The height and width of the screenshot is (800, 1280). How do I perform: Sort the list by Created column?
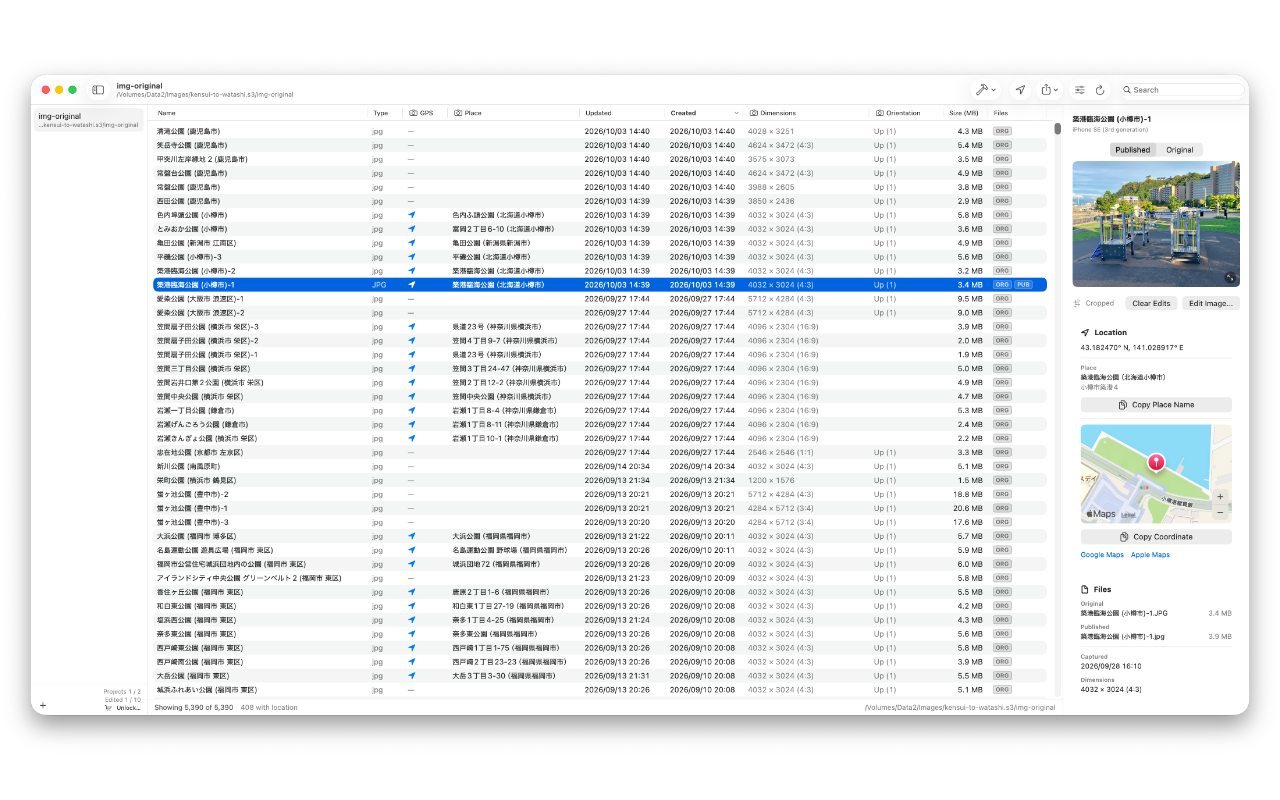click(x=705, y=113)
